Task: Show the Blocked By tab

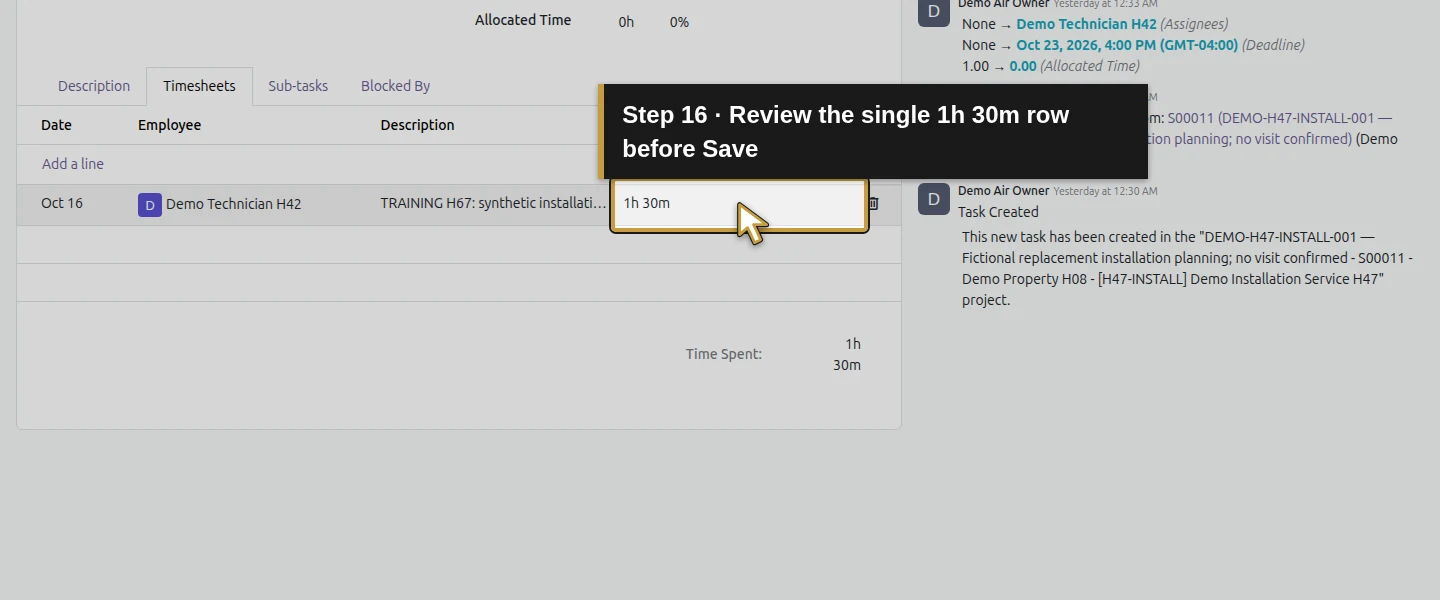Action: coord(395,86)
